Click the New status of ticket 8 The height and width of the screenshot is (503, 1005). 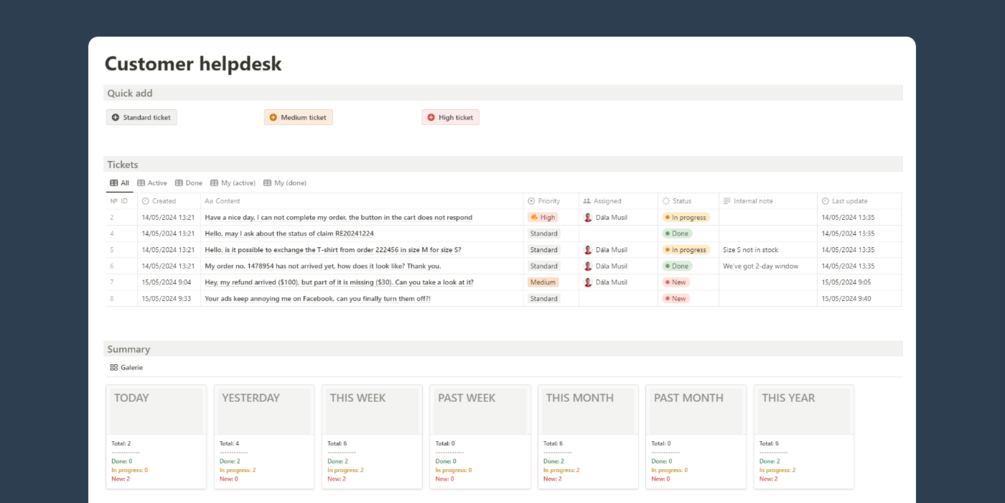[x=676, y=299]
